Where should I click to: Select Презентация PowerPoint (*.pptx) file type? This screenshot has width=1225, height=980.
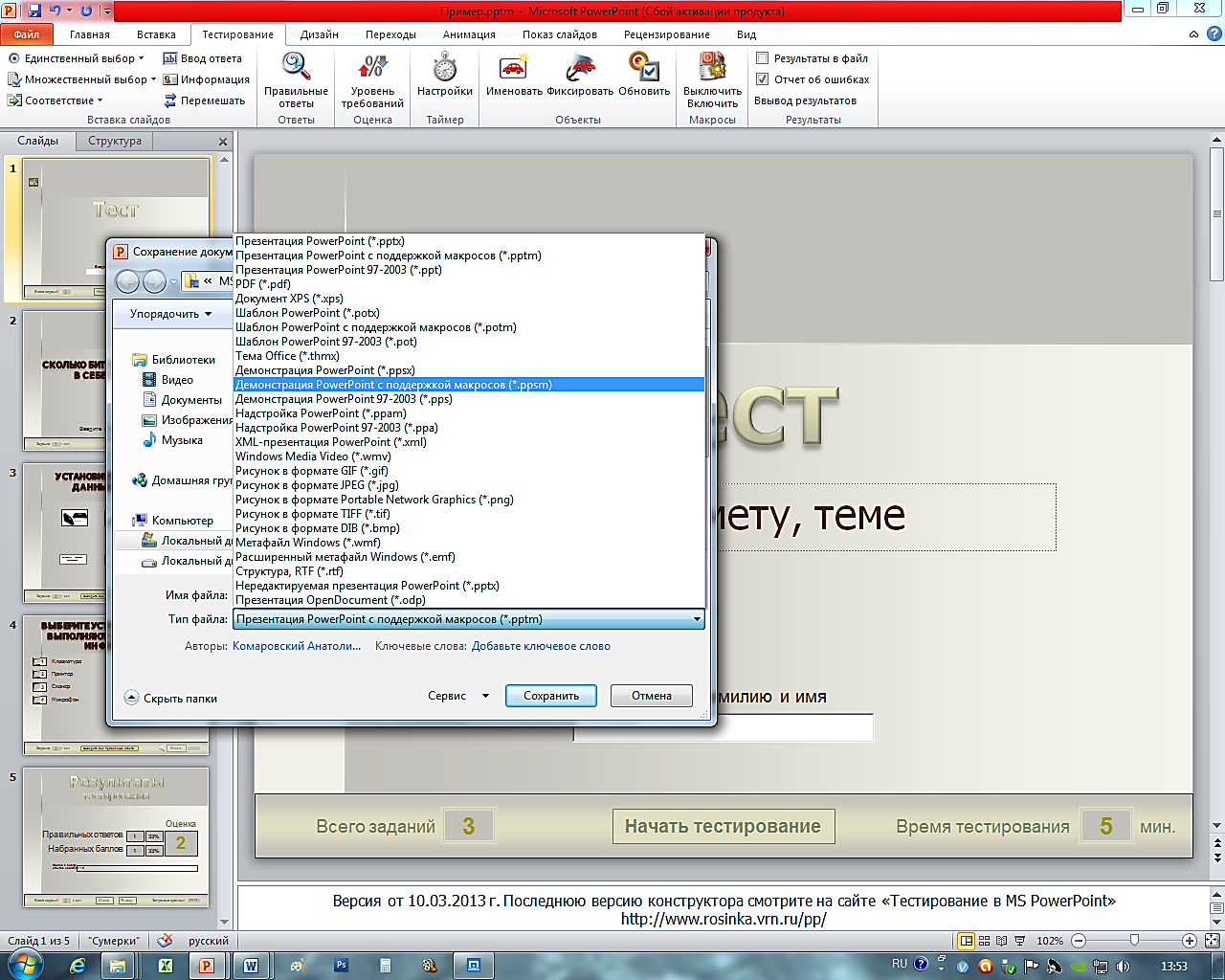pos(469,241)
